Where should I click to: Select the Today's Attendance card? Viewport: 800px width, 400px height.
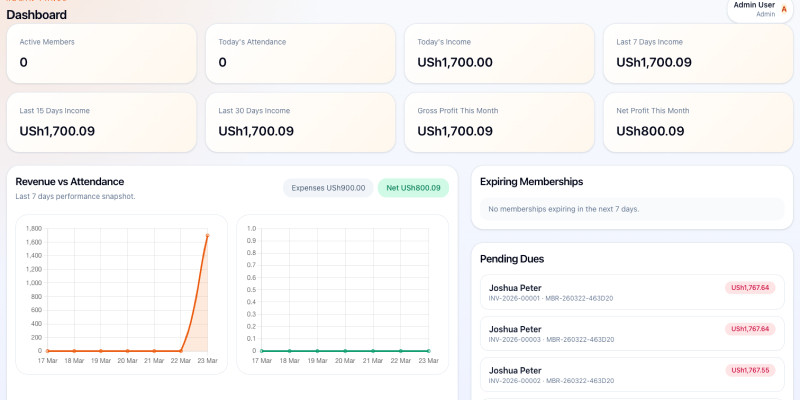[x=300, y=54]
